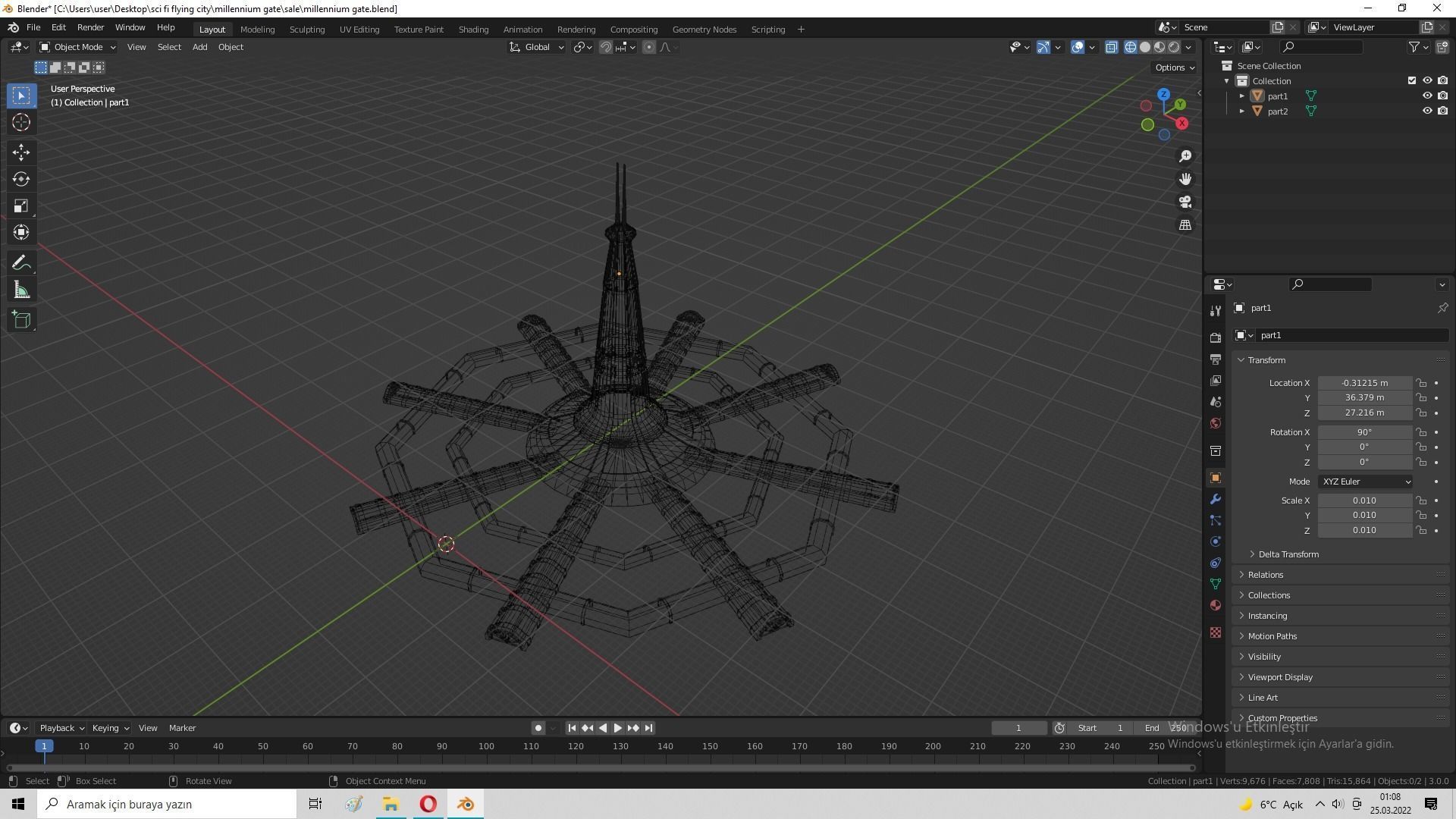This screenshot has width=1456, height=819.
Task: Click the Add Cube tool
Action: [x=21, y=320]
